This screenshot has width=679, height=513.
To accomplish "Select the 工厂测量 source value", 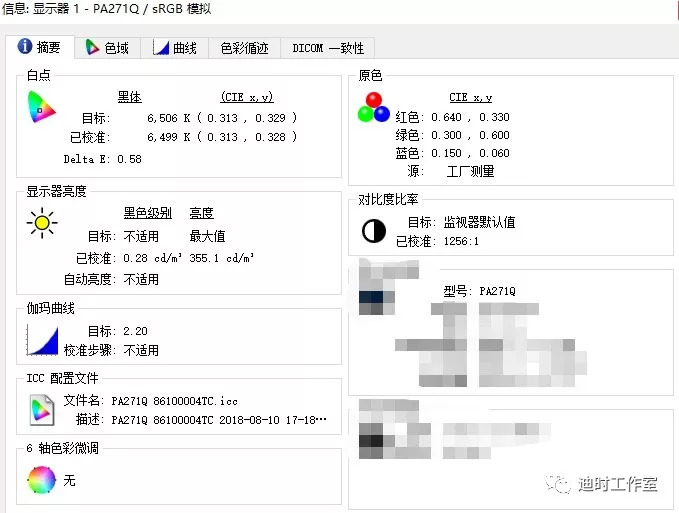I will tap(470, 171).
